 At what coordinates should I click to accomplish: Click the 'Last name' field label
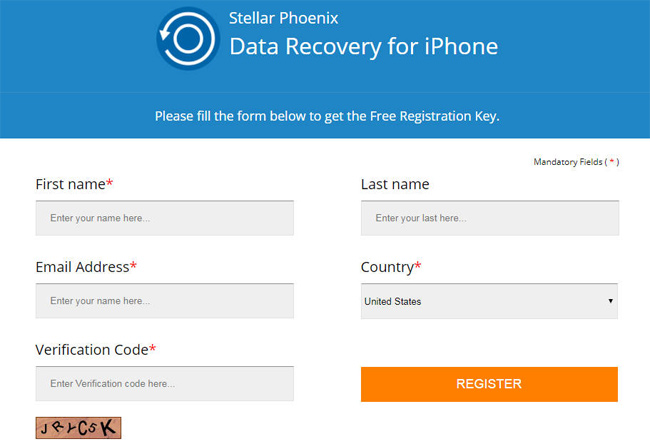pyautogui.click(x=395, y=184)
